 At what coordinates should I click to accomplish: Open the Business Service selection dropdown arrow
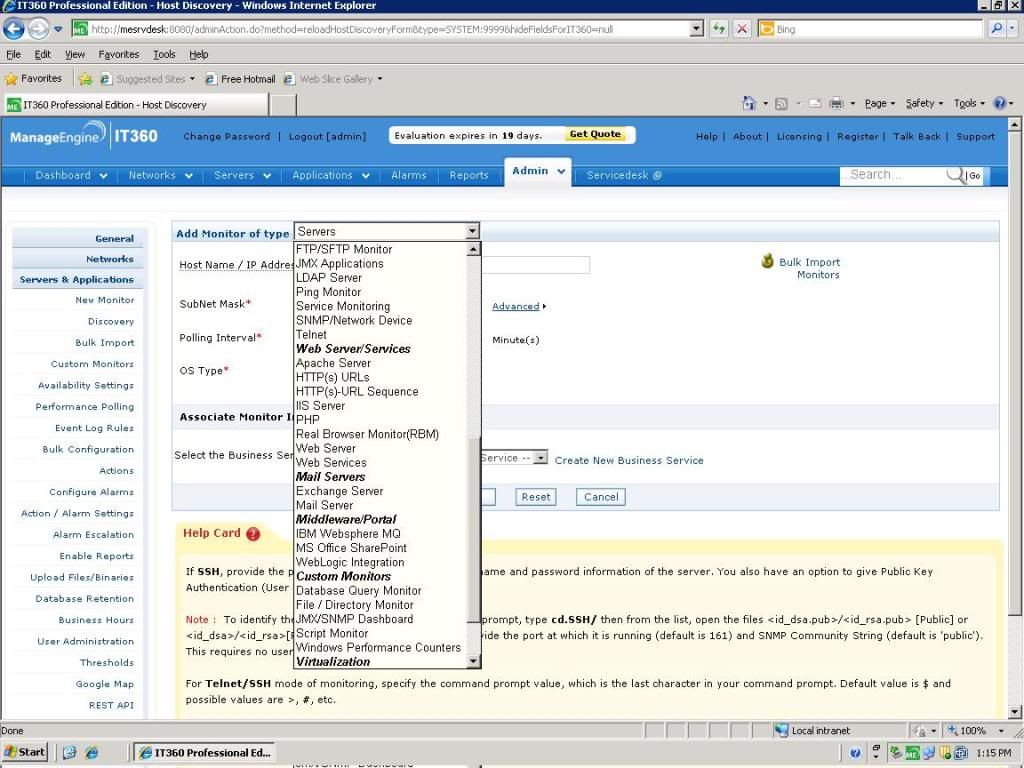click(x=540, y=458)
